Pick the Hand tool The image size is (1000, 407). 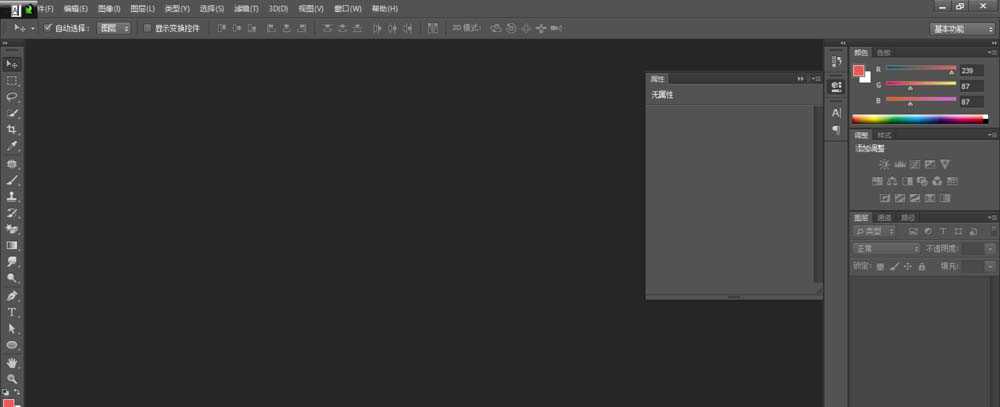(12, 362)
